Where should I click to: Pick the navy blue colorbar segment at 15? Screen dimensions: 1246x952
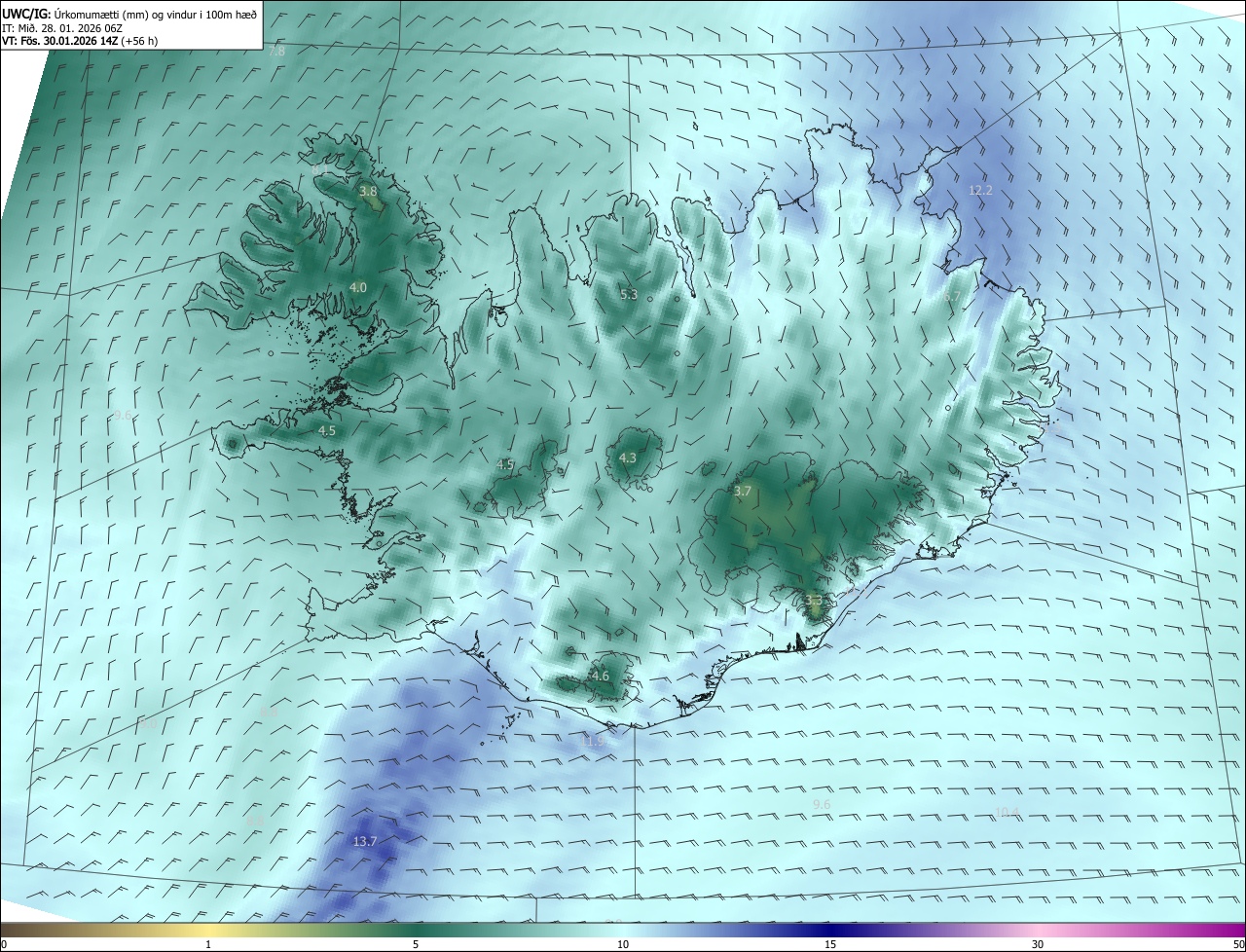coord(830,930)
